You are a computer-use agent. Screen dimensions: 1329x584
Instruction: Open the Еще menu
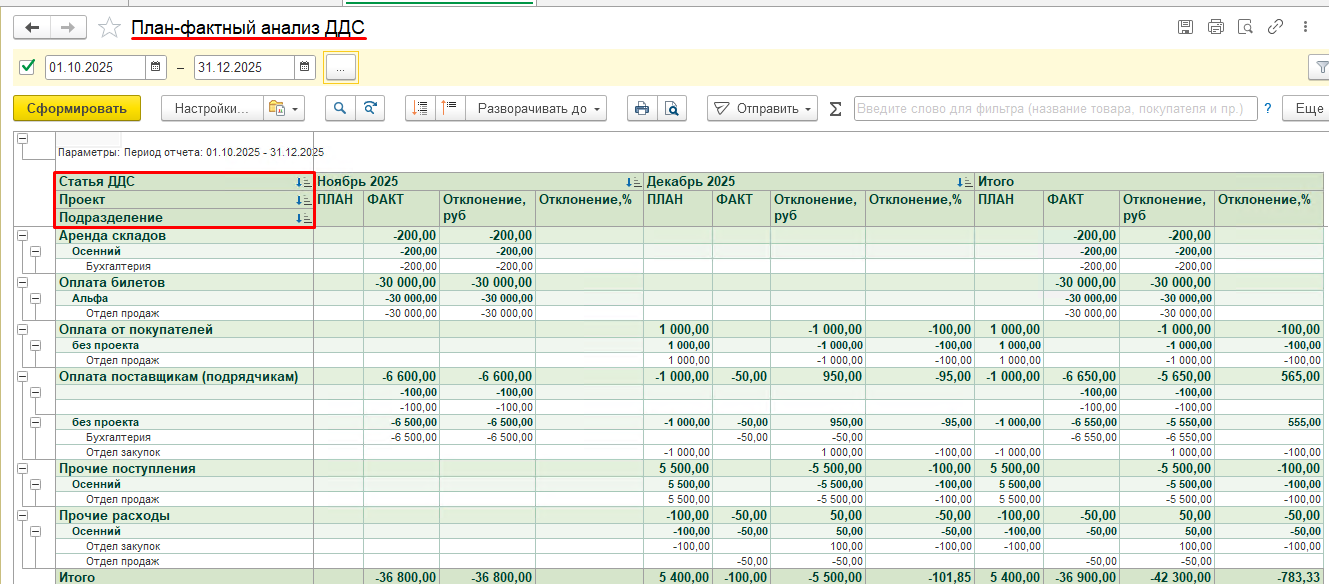click(x=1305, y=108)
